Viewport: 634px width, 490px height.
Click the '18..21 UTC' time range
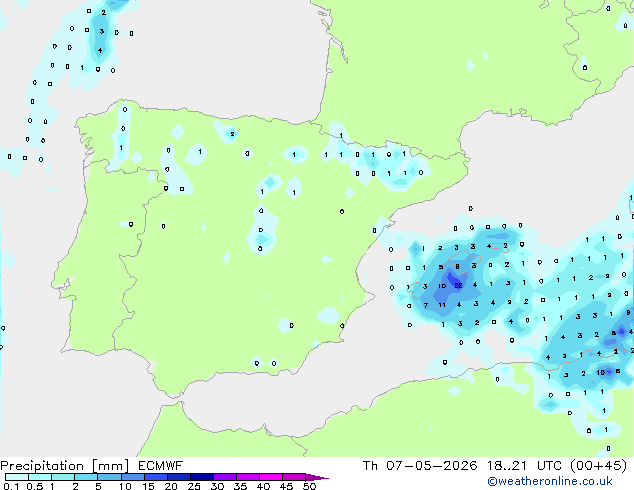tap(524, 466)
